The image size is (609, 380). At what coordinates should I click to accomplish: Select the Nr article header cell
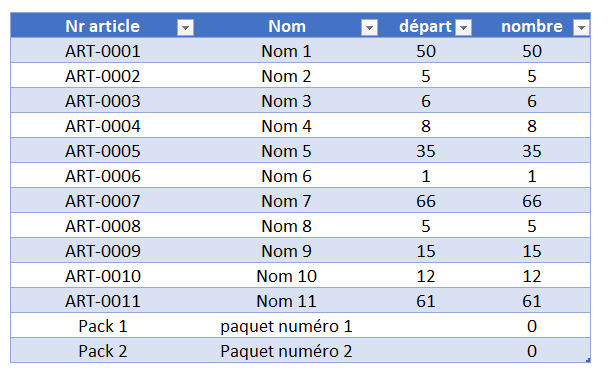coord(103,26)
